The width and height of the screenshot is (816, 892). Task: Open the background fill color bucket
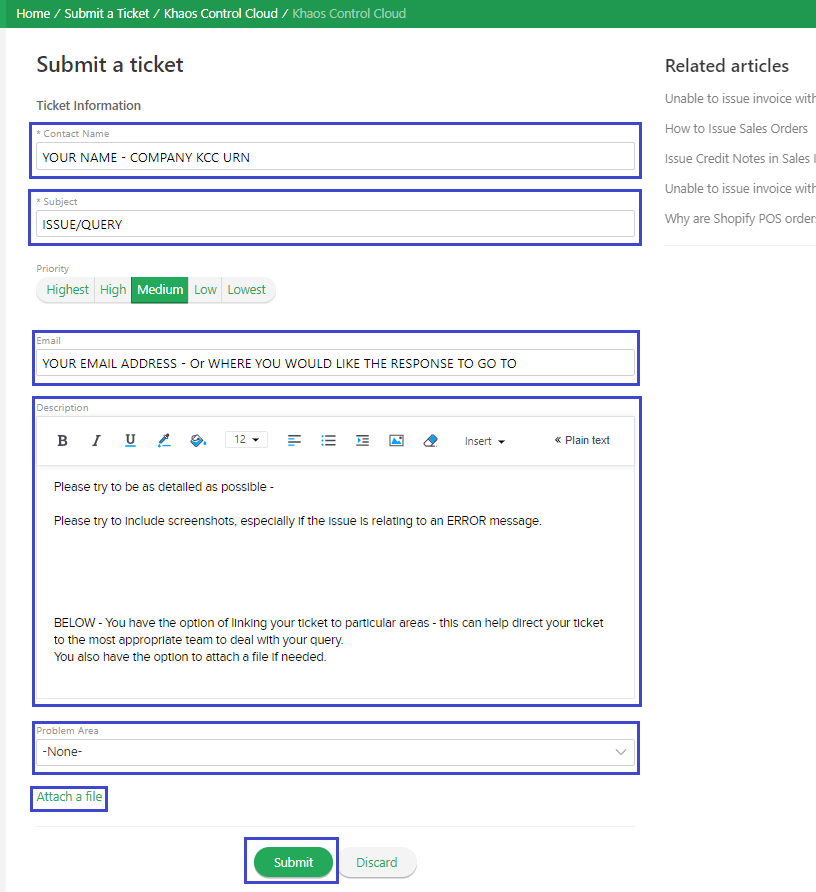click(198, 441)
